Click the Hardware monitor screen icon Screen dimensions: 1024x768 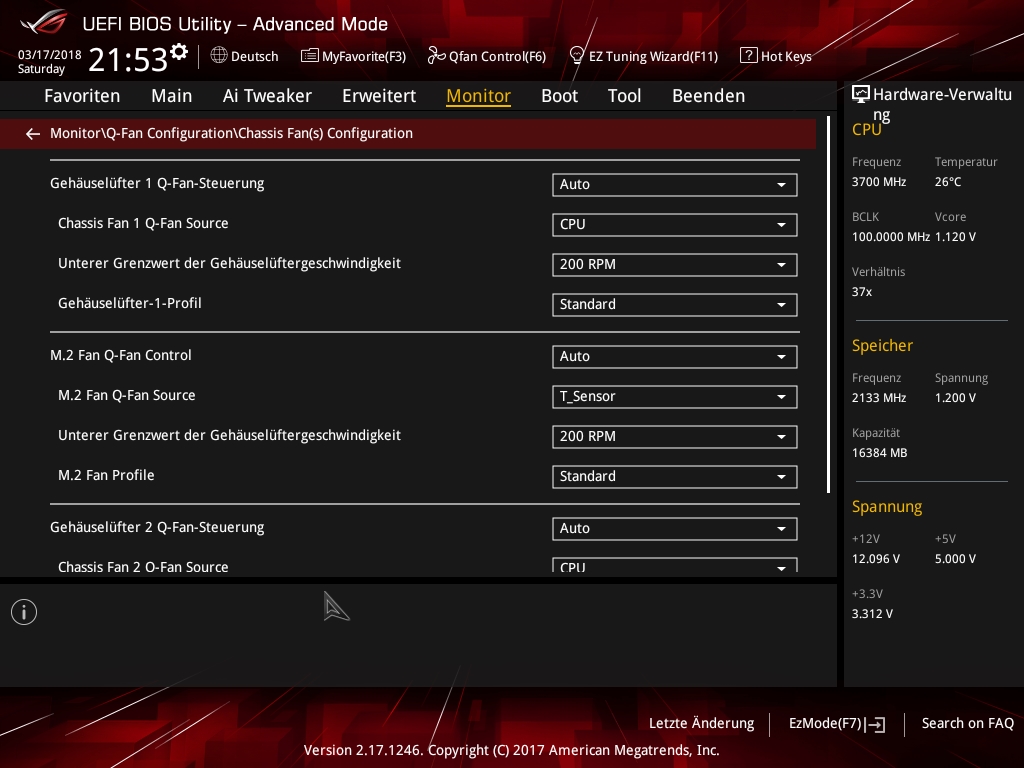tap(861, 95)
